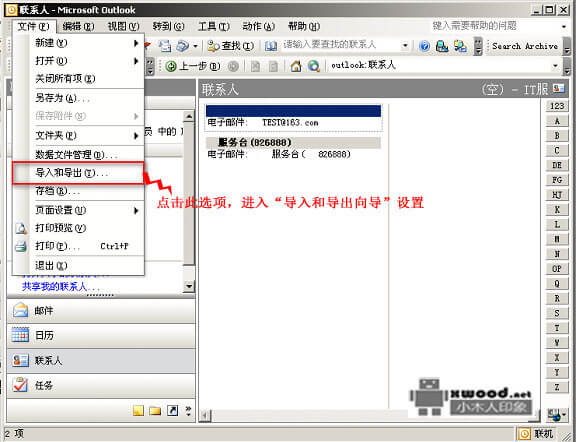The width and height of the screenshot is (576, 442).
Task: Click the refresh page icon on the web toolbar
Action: [x=273, y=66]
